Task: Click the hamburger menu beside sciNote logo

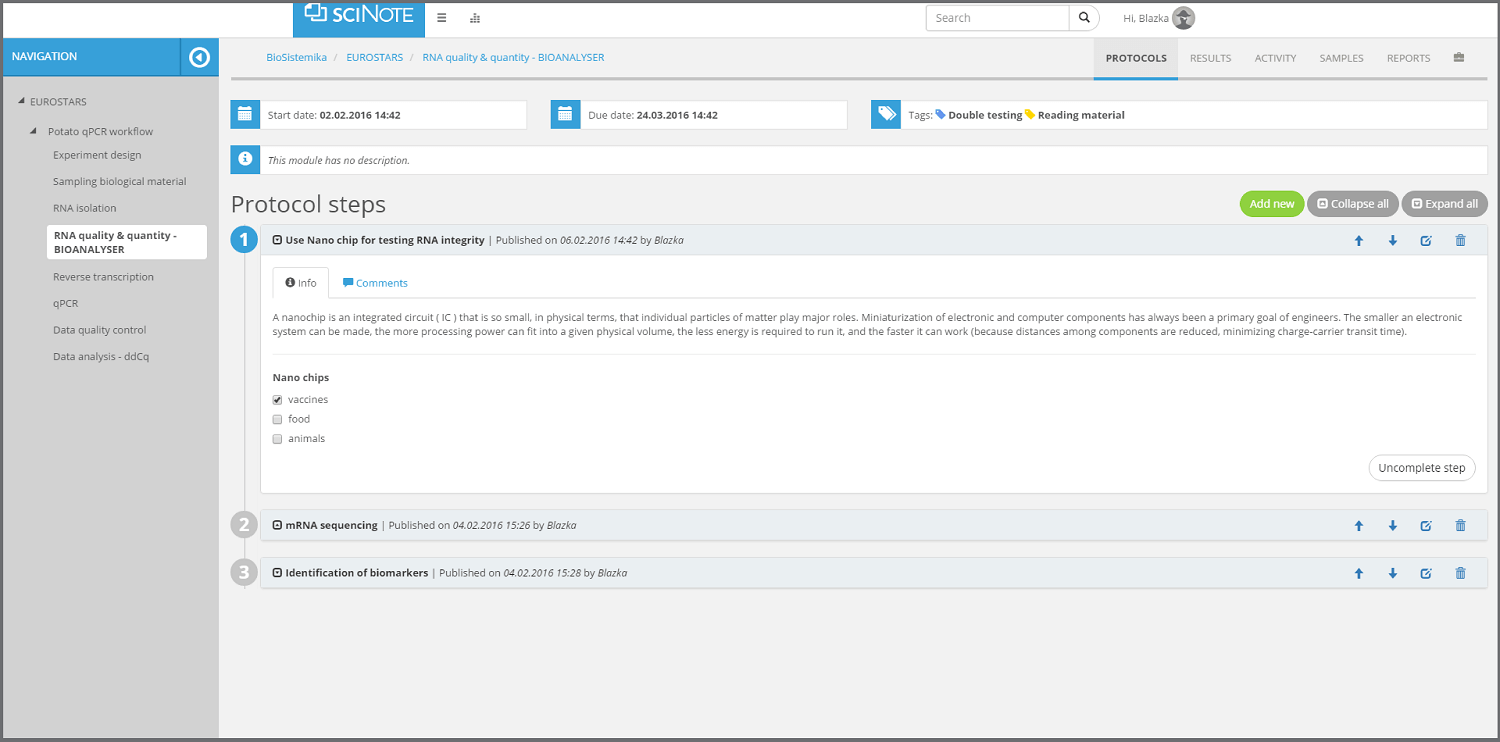Action: (441, 17)
